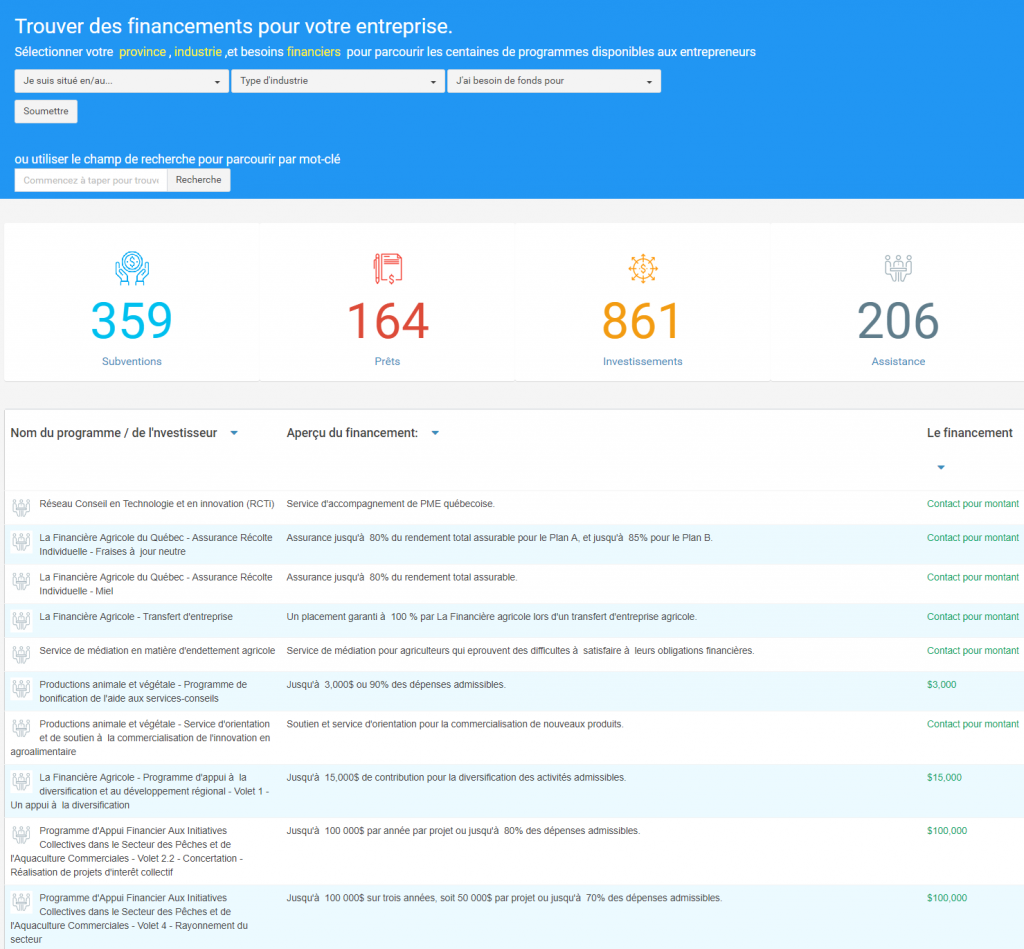
Task: Select the 861 Investissements count
Action: 643,321
